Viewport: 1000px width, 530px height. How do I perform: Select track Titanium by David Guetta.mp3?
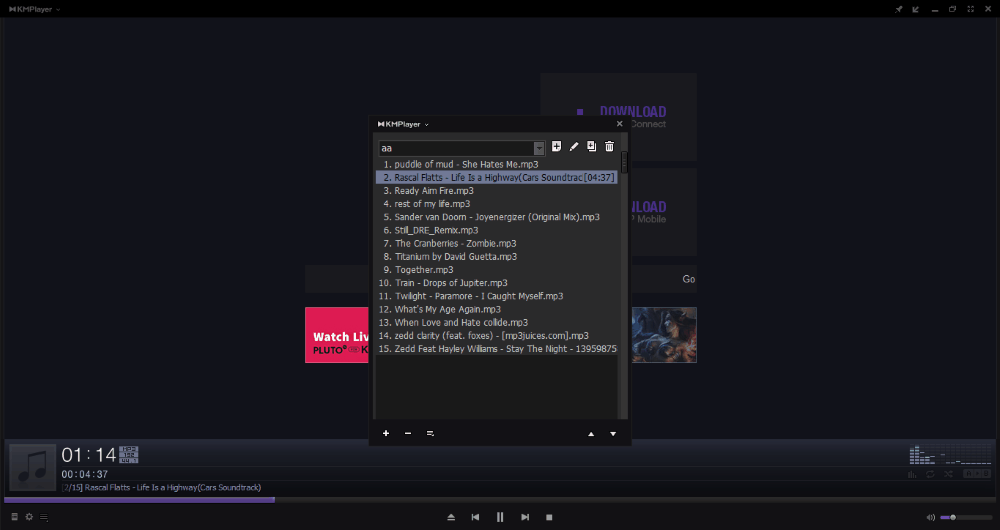coord(496,257)
